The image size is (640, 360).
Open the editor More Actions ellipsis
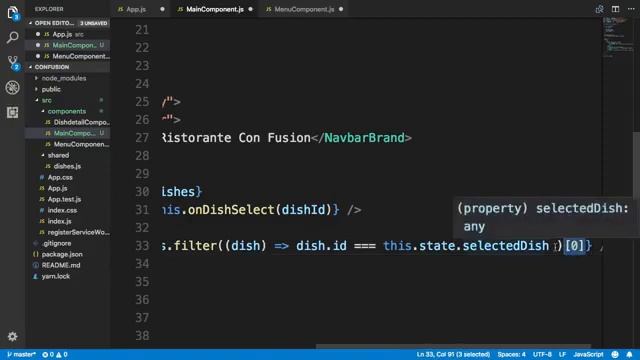tap(631, 9)
